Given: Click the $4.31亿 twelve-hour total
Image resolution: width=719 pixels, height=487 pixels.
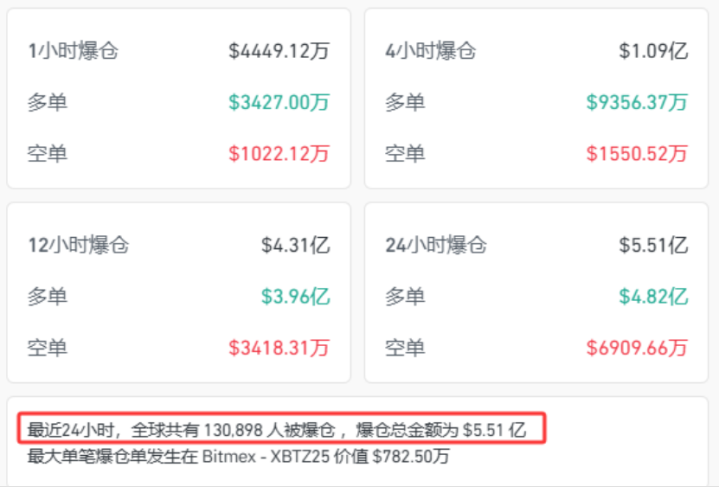Looking at the screenshot, I should pyautogui.click(x=296, y=245).
